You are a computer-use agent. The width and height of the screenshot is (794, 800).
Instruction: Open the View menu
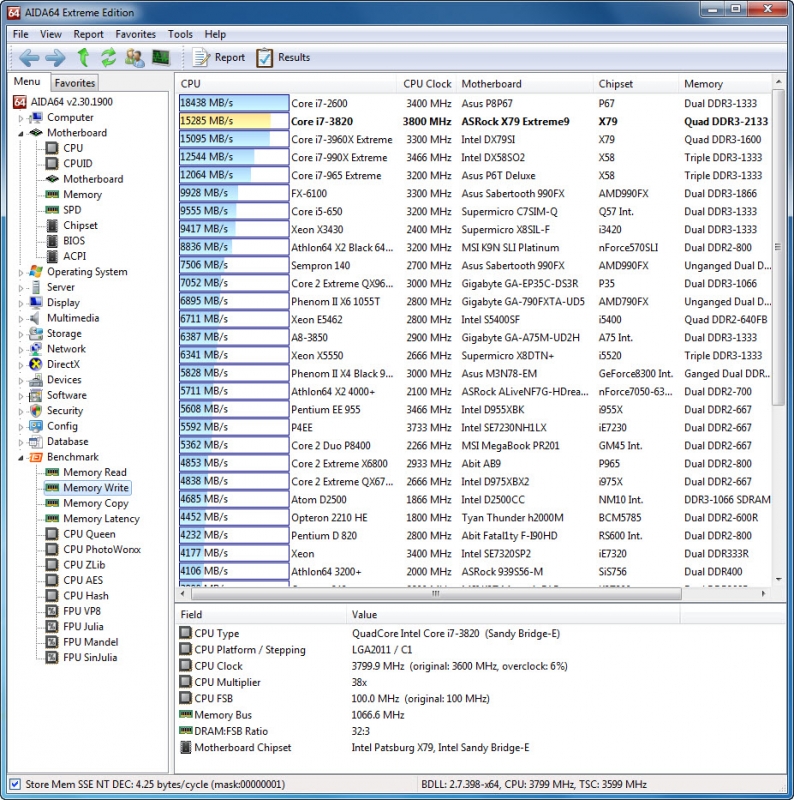[x=51, y=34]
